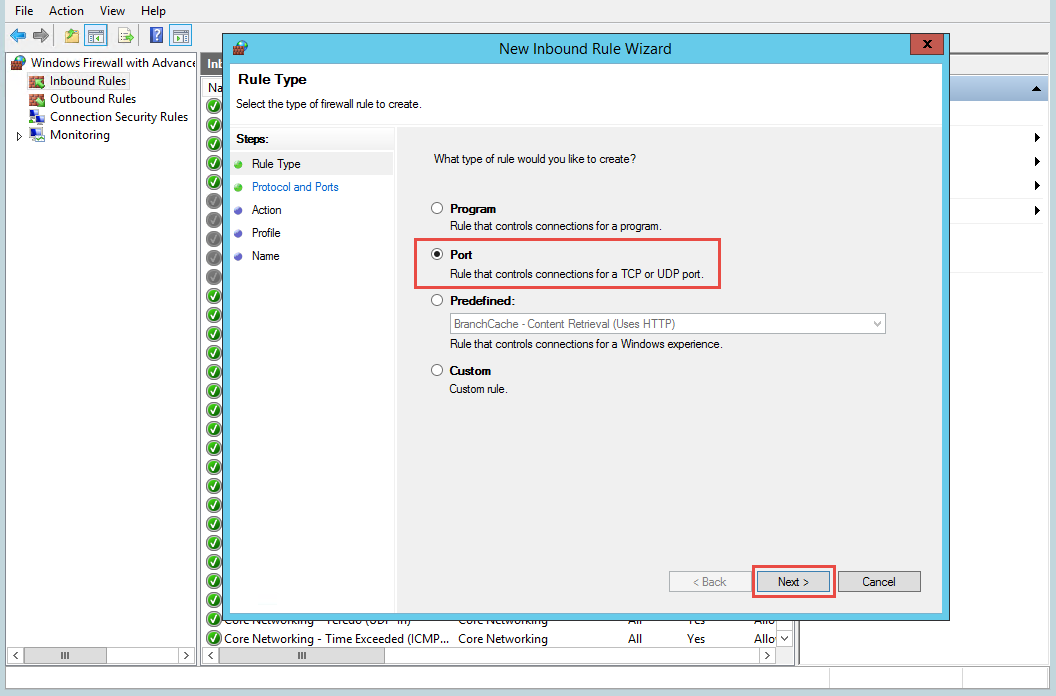Toggle the Show/Hide Action Pane toolbar icon
Screen dimensions: 1056x696
coord(180,35)
